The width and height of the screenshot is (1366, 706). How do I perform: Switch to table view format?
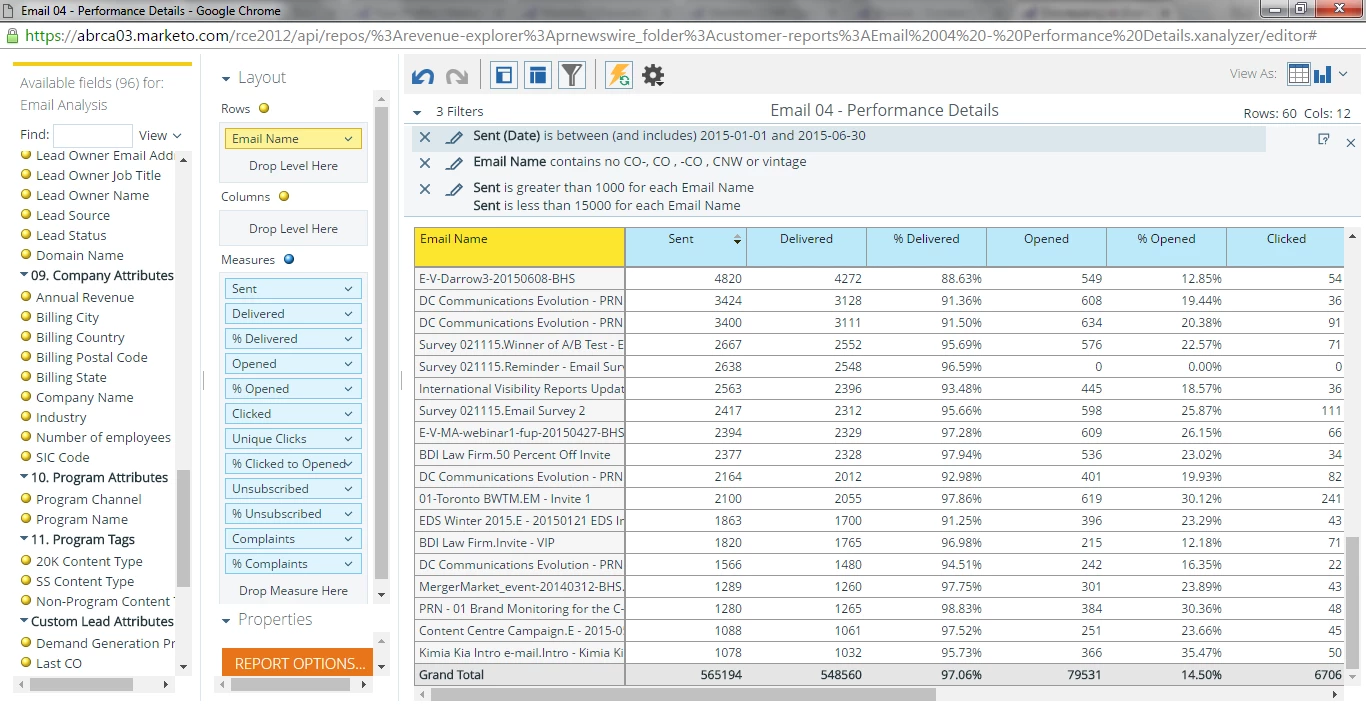coord(1298,74)
